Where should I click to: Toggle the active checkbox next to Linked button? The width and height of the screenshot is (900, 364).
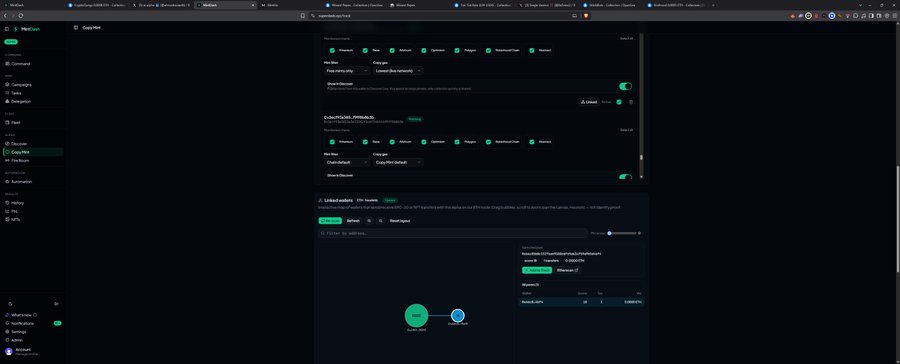point(619,102)
